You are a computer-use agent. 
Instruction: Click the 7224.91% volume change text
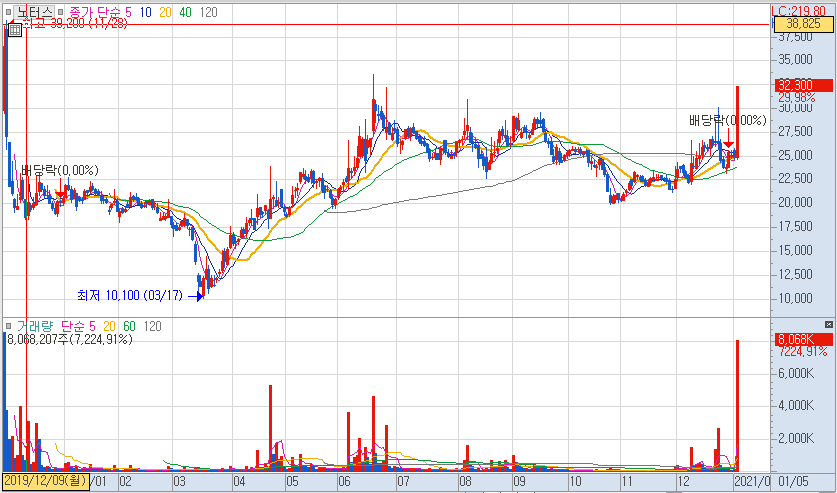(803, 352)
